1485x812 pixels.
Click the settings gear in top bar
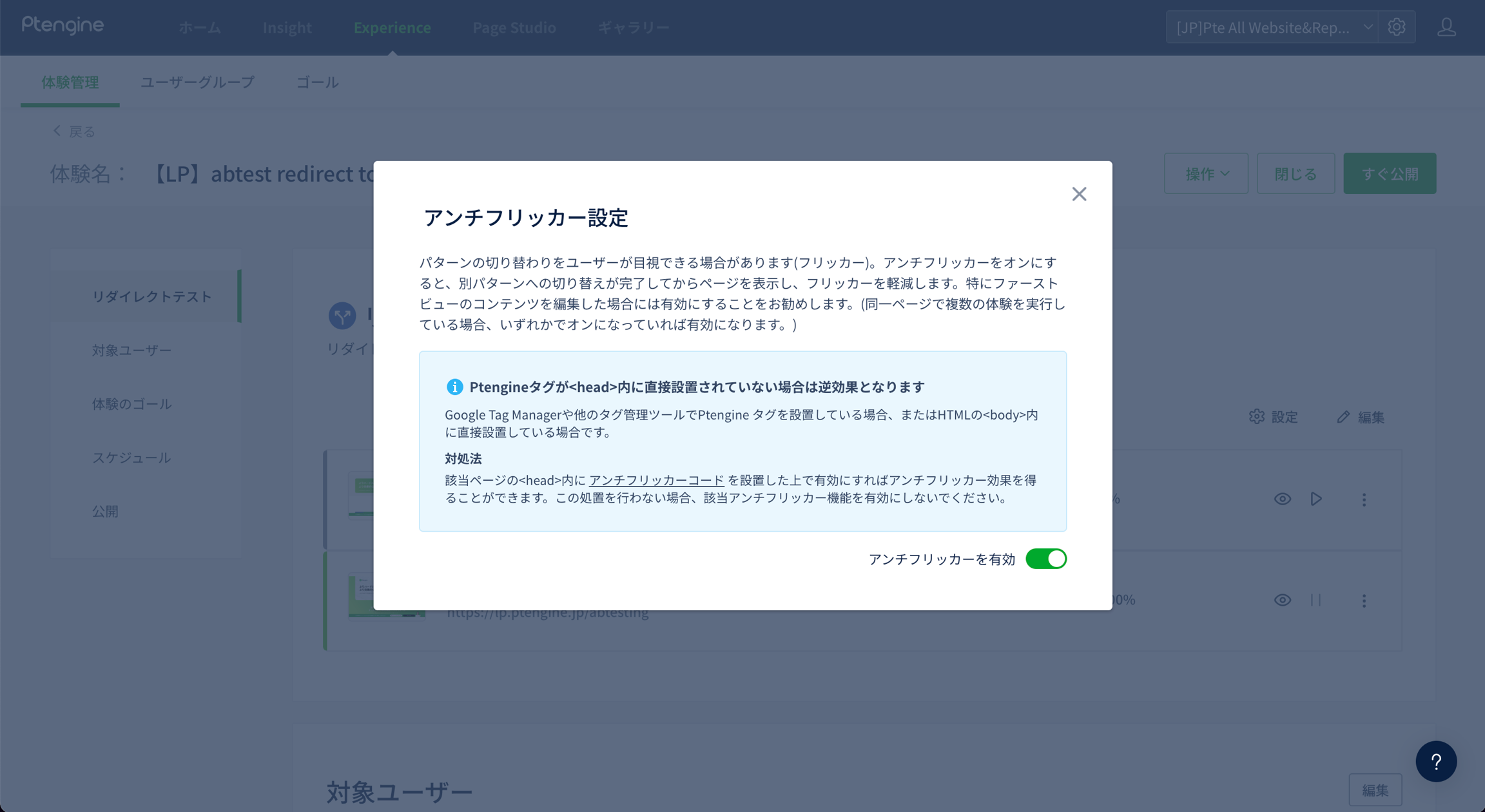click(x=1396, y=27)
